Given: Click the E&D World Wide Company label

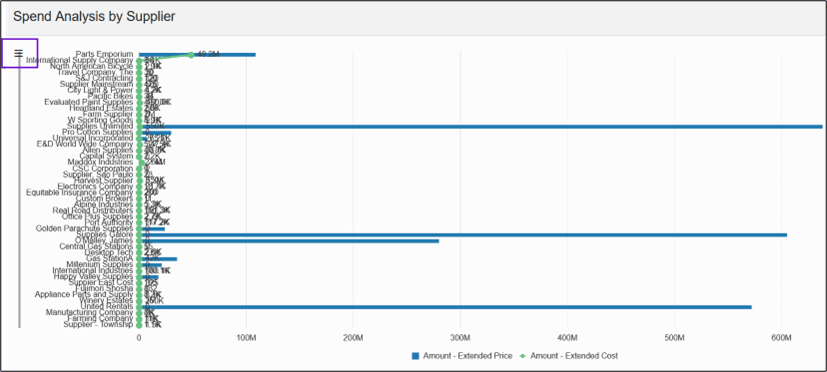Looking at the screenshot, I should [85, 145].
